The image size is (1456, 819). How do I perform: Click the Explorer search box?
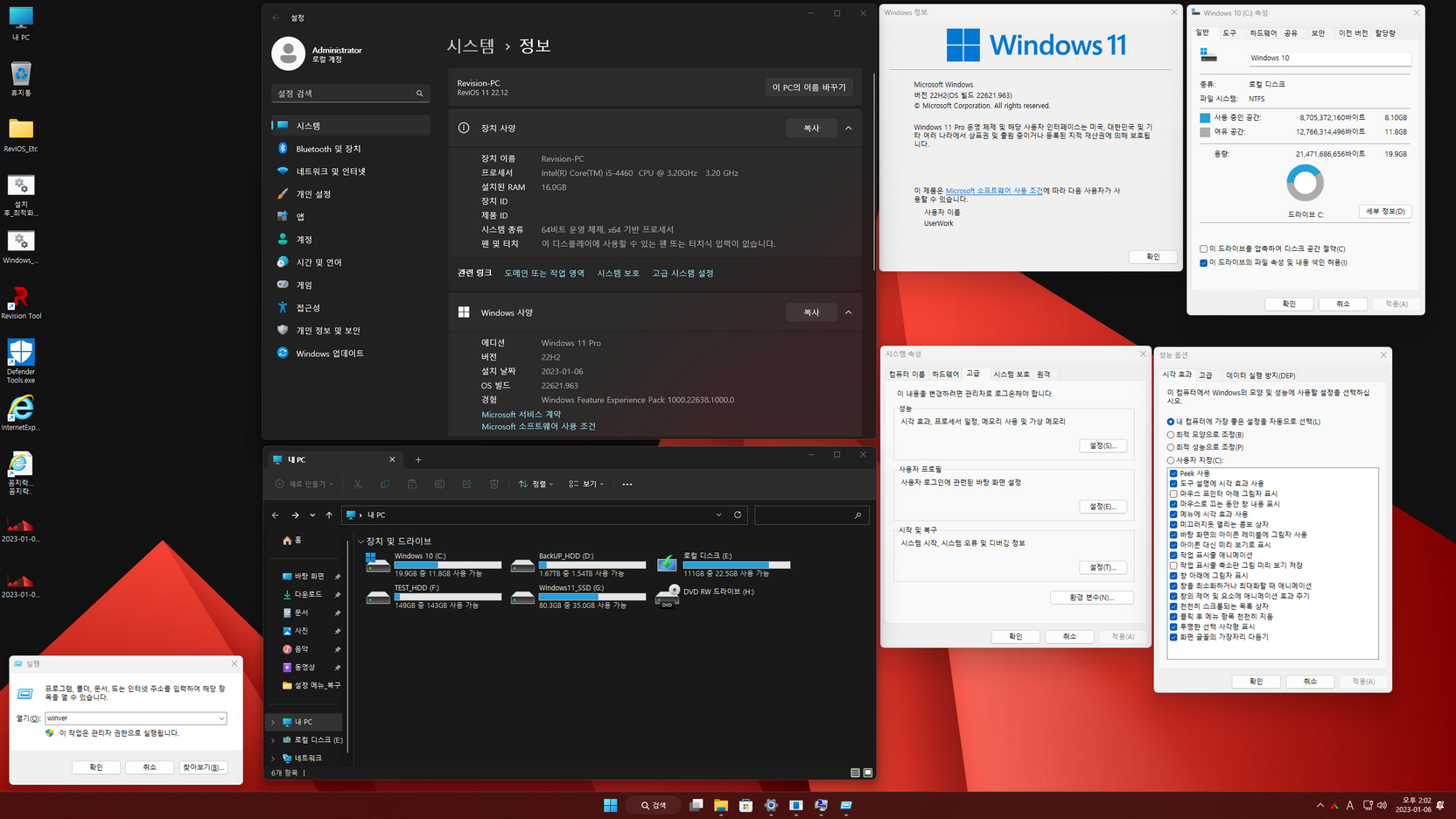tap(810, 515)
